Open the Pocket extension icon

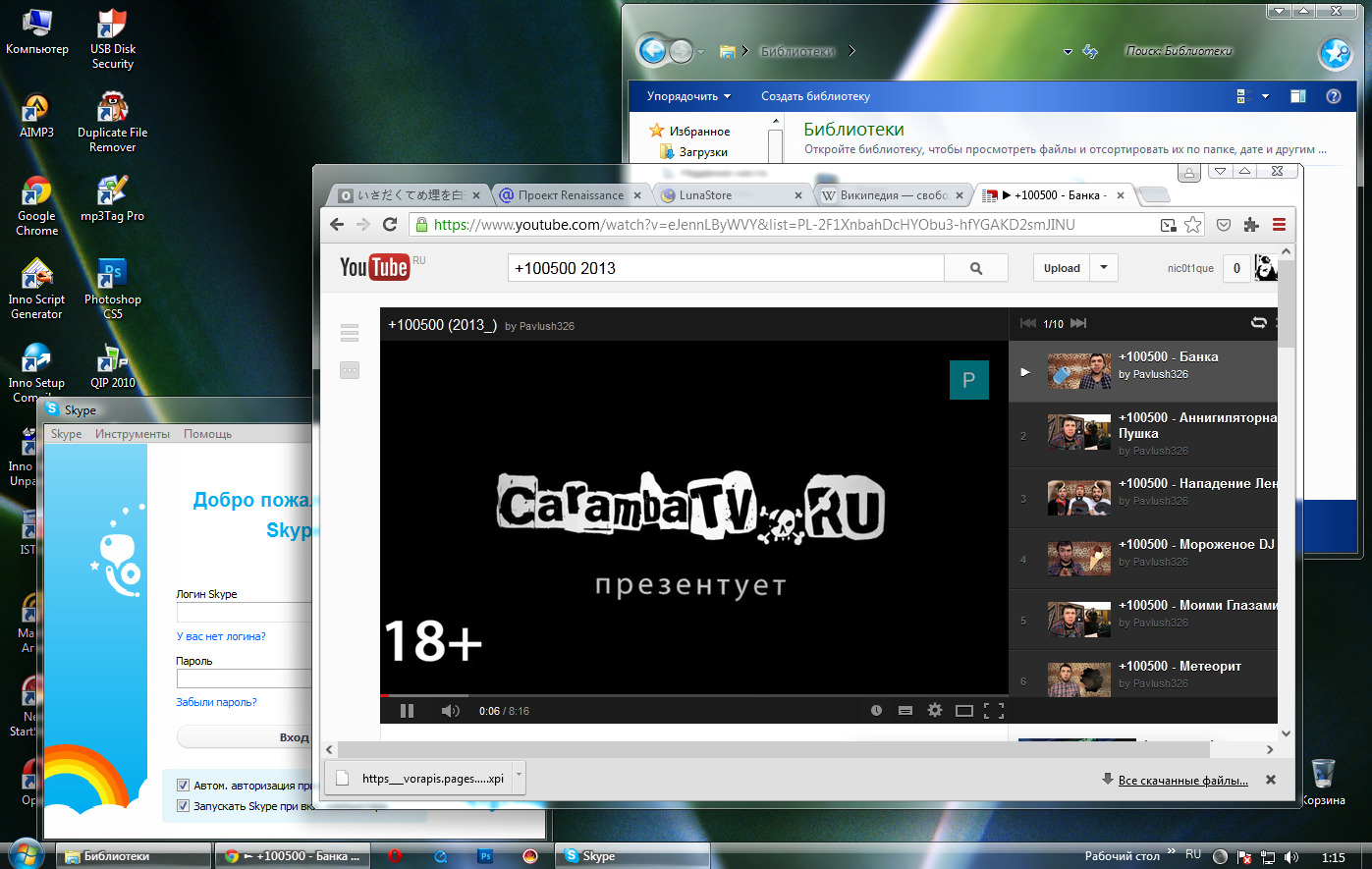(1224, 225)
